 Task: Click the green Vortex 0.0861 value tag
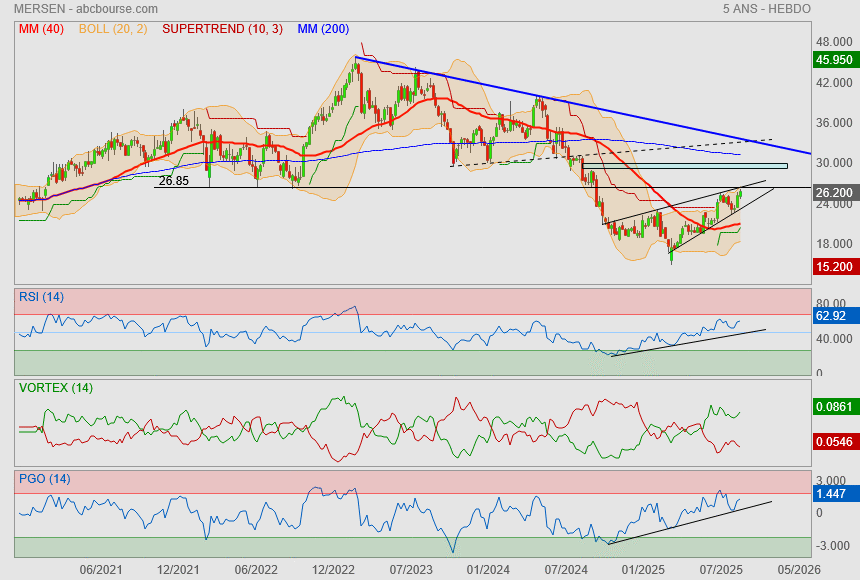point(834,408)
